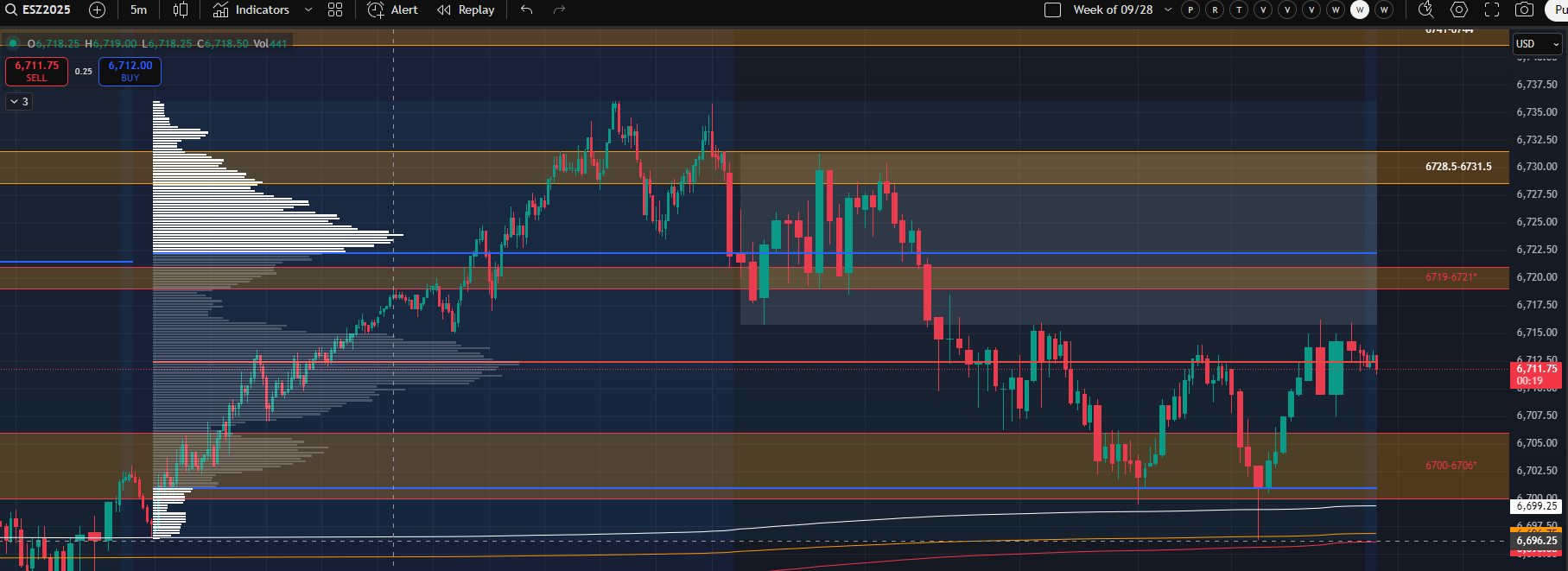Click the 6,711.75 SELL button
Viewport: 1568px width, 571px height.
36,71
